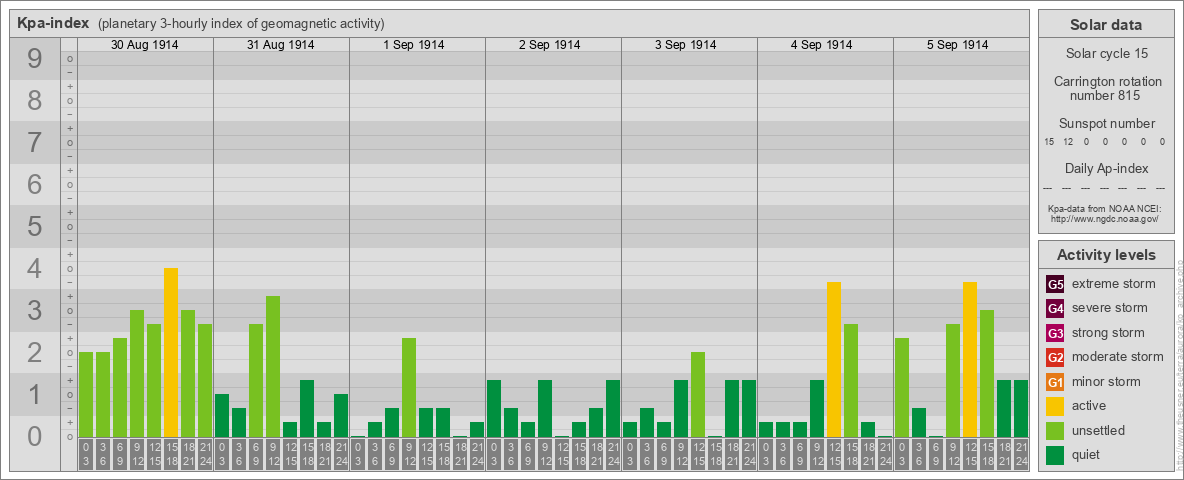Click the G1 minor storm swatch

pos(1055,382)
